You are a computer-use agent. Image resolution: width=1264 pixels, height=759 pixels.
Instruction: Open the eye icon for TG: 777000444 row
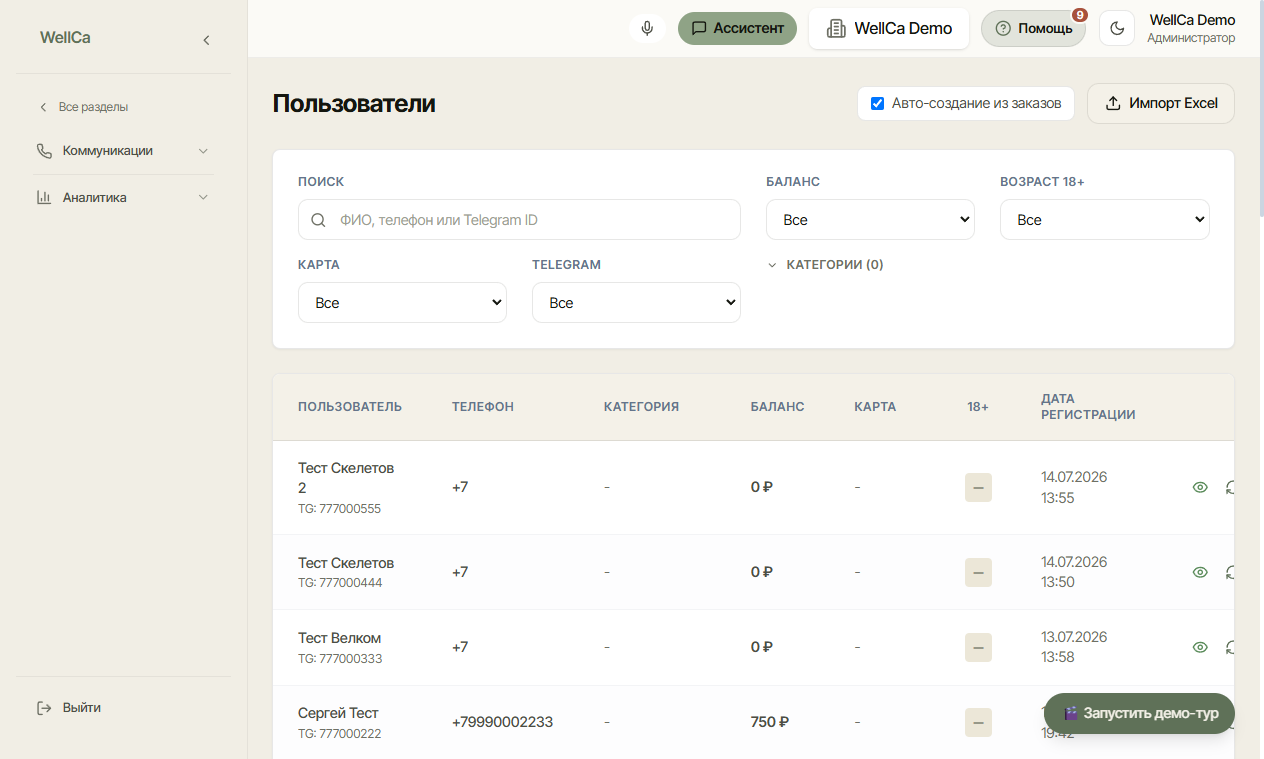[x=1200, y=572]
